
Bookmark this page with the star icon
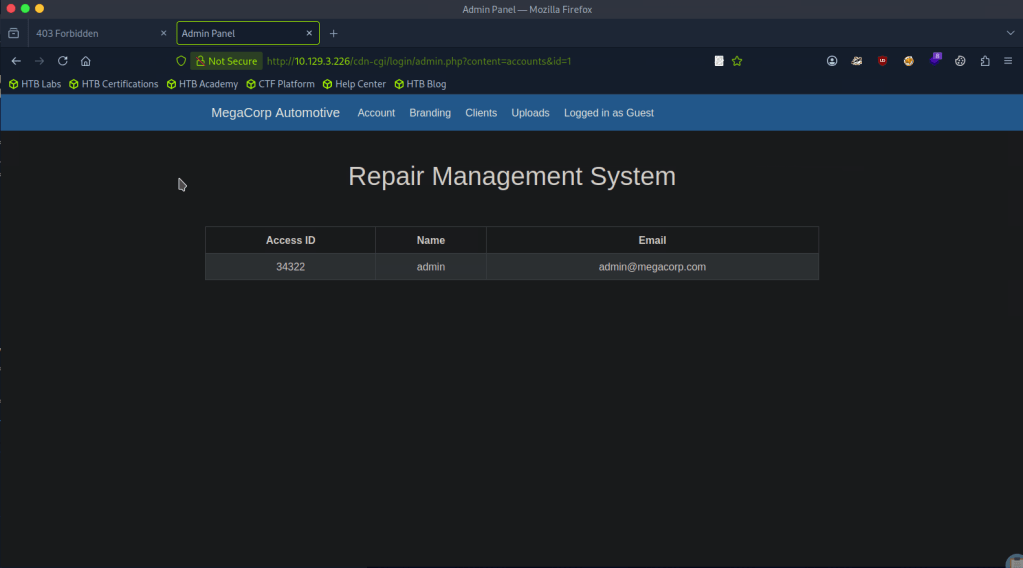tap(737, 61)
